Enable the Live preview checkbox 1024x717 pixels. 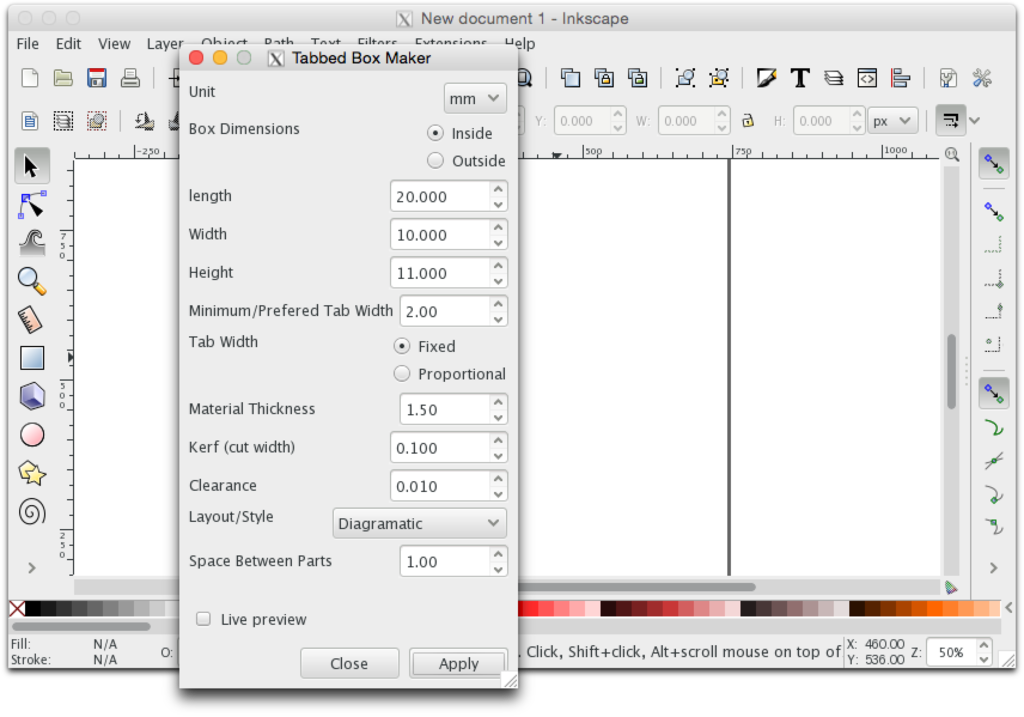tap(204, 619)
